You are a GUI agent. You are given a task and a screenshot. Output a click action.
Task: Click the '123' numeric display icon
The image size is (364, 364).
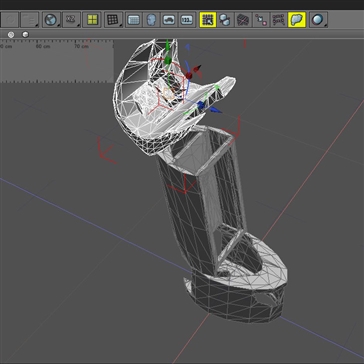[x=187, y=20]
